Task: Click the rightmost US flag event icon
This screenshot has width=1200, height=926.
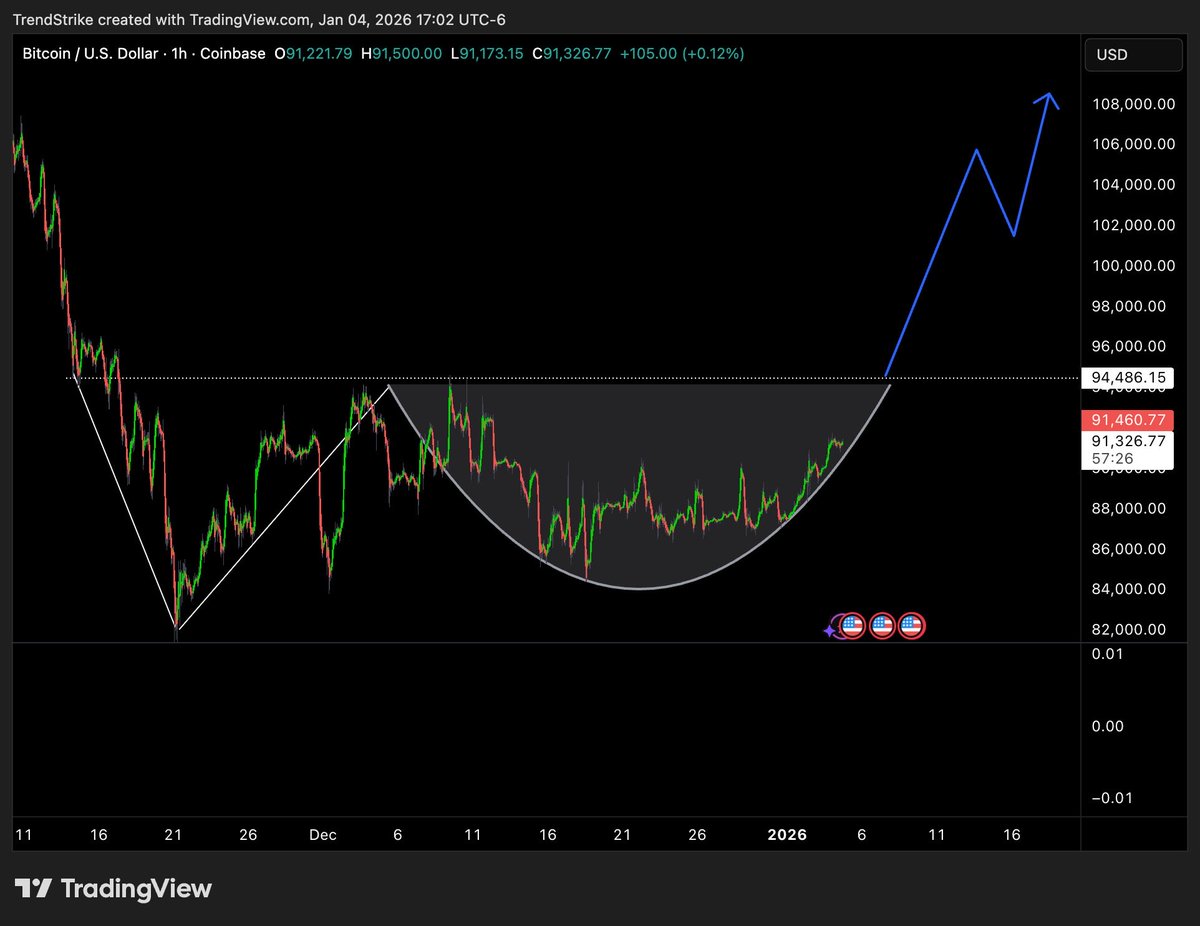Action: point(911,627)
